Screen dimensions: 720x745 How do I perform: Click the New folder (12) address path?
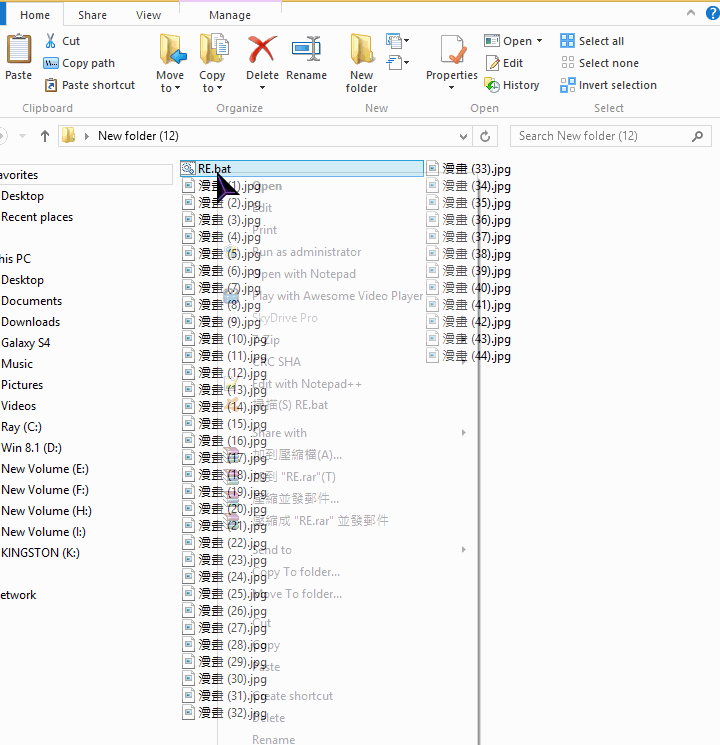(138, 136)
